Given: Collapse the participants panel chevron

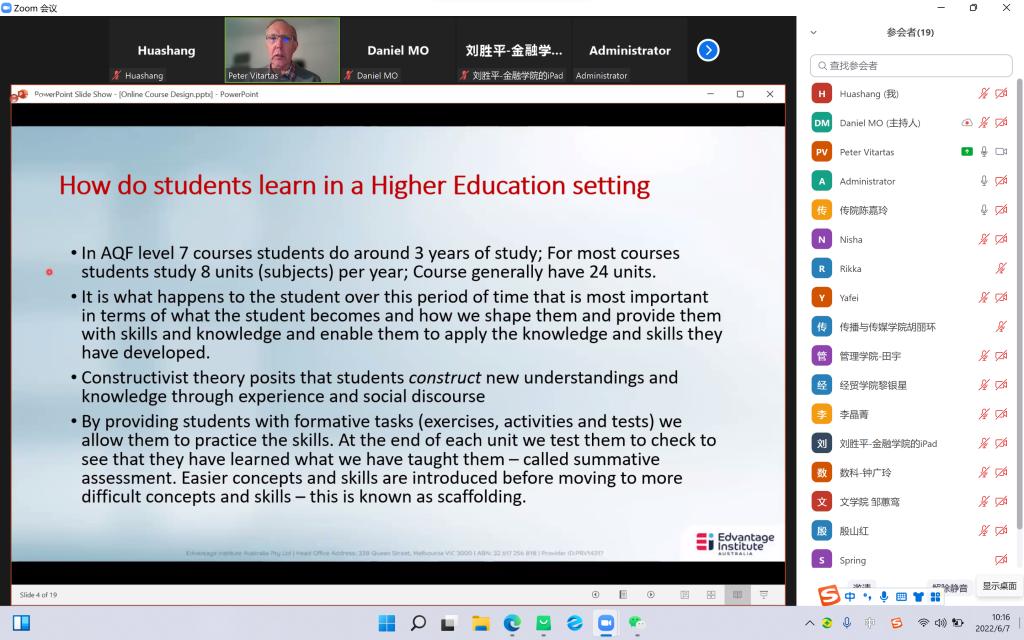Looking at the screenshot, I should [x=813, y=32].
